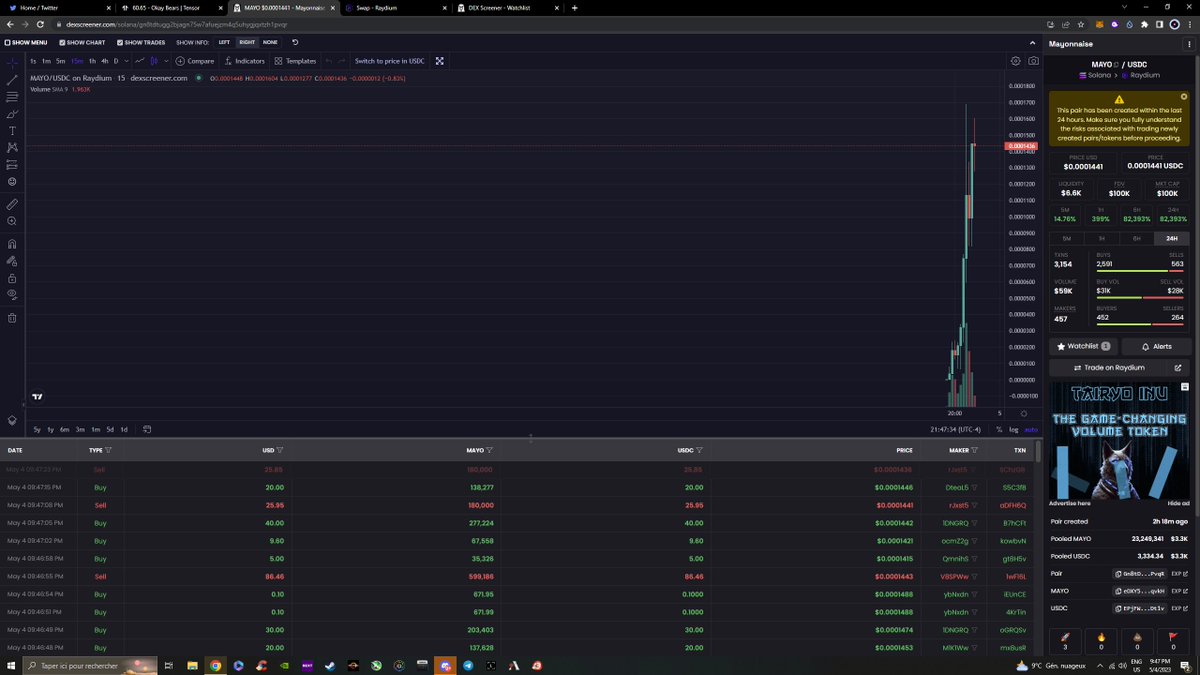The image size is (1200, 675).
Task: Open Raydium trade in new window icon
Action: [1178, 367]
